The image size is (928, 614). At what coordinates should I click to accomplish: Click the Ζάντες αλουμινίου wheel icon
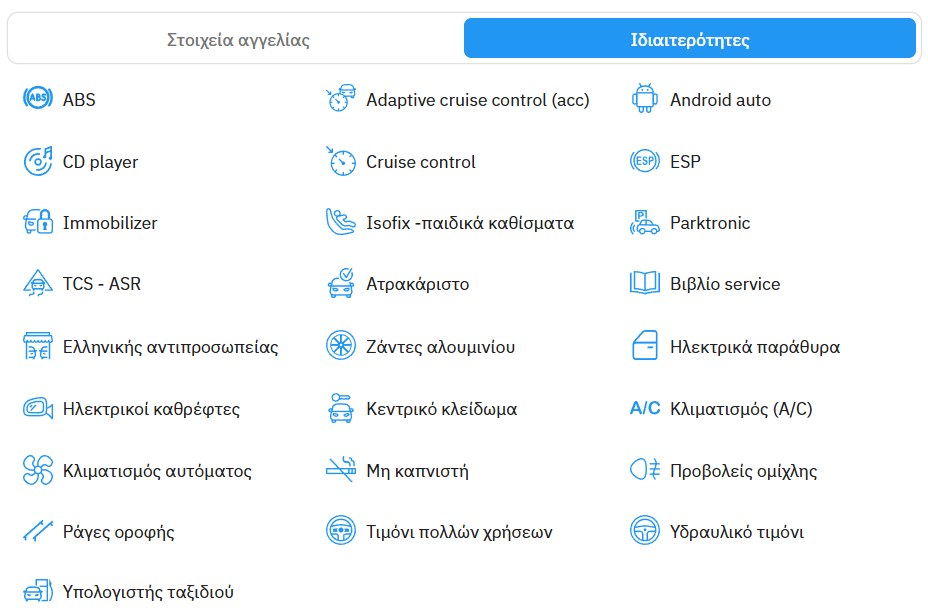(x=341, y=346)
